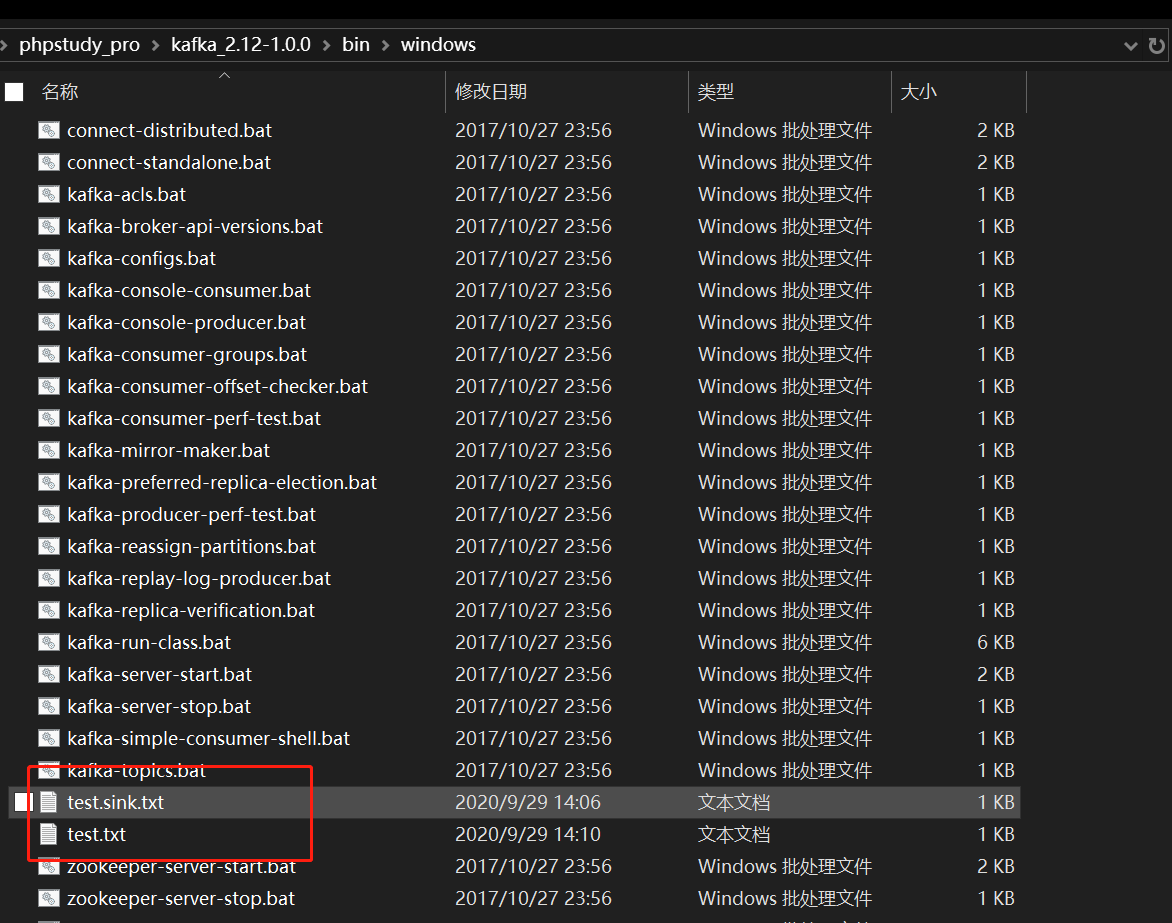Image resolution: width=1172 pixels, height=923 pixels.
Task: Click the 2020/9/29 14:10 date of test.txt
Action: 528,835
